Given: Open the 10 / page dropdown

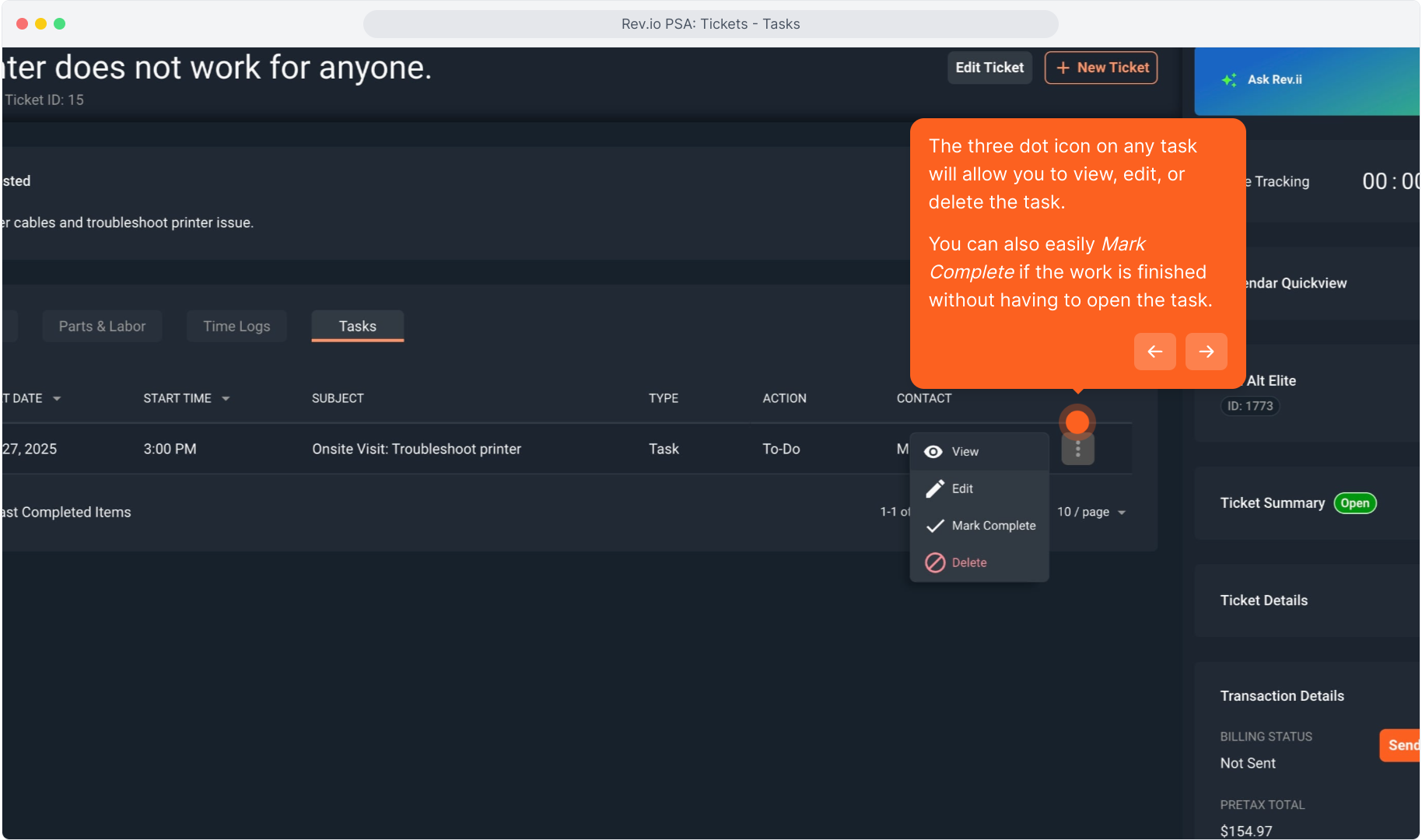Looking at the screenshot, I should point(1091,512).
